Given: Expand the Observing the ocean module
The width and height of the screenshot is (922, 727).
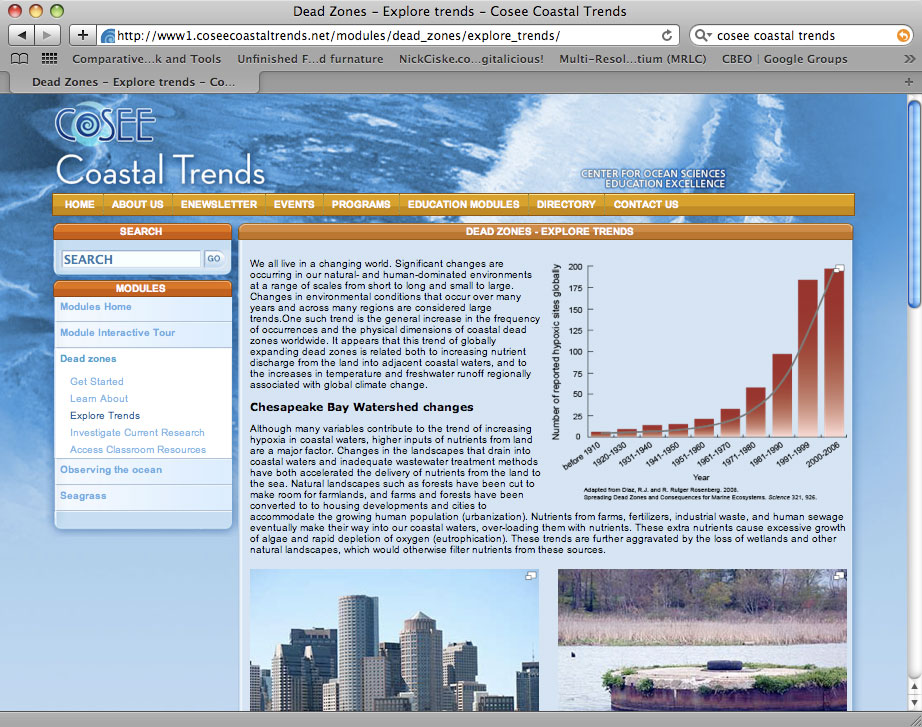Looking at the screenshot, I should [110, 470].
